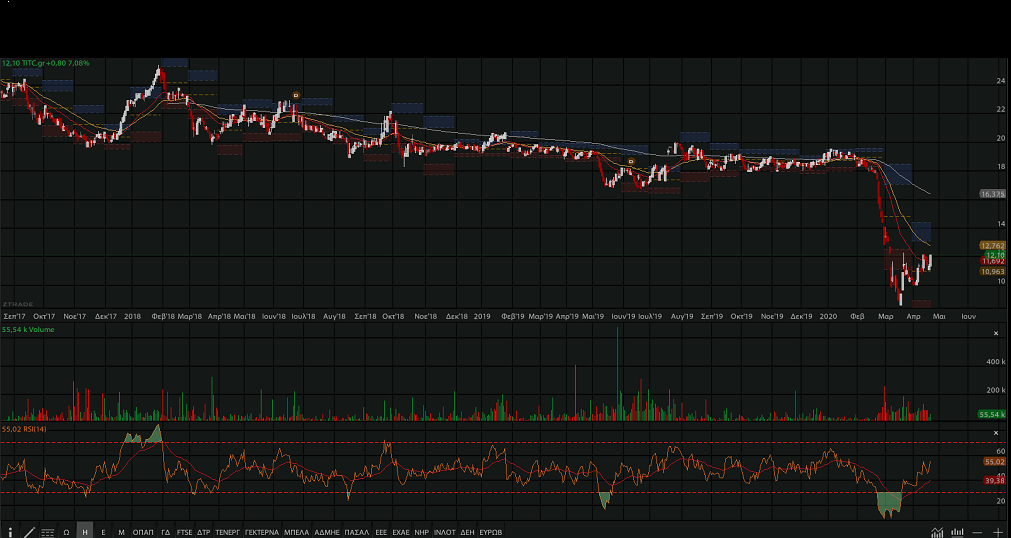Screen dimensions: 1011x538
Task: Load the ΟΠΑΠ stock chart
Action: [143, 532]
